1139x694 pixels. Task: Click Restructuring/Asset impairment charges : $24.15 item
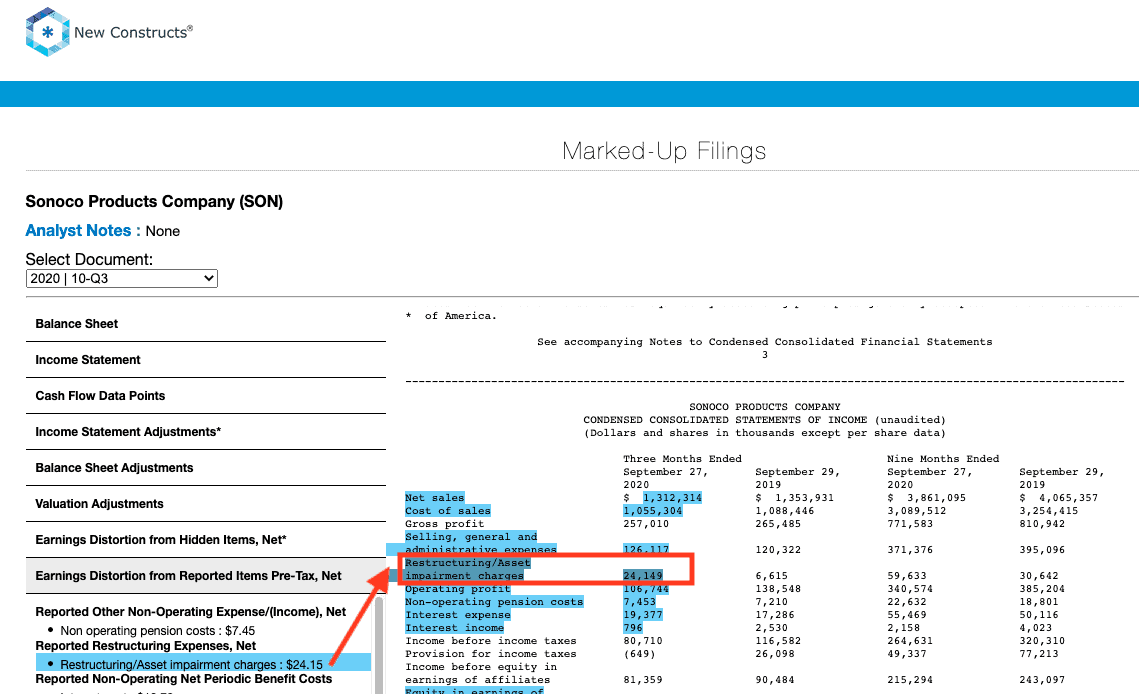[203, 662]
